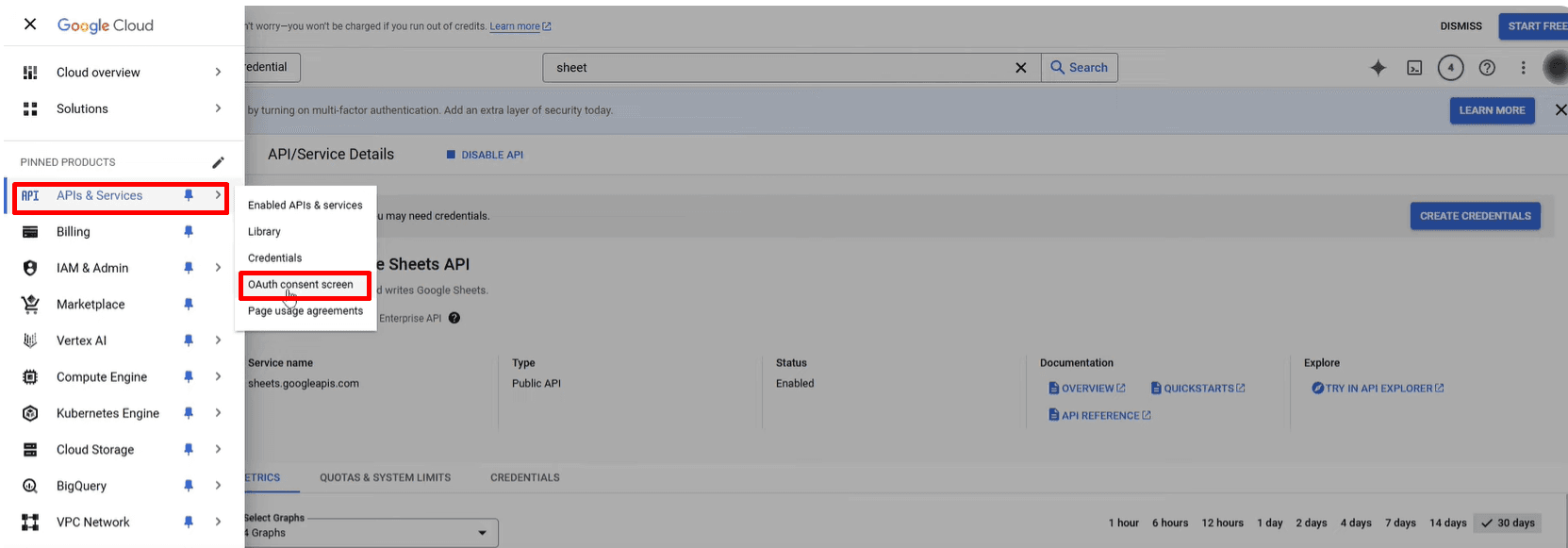Unpin Vertex AI product

189,340
